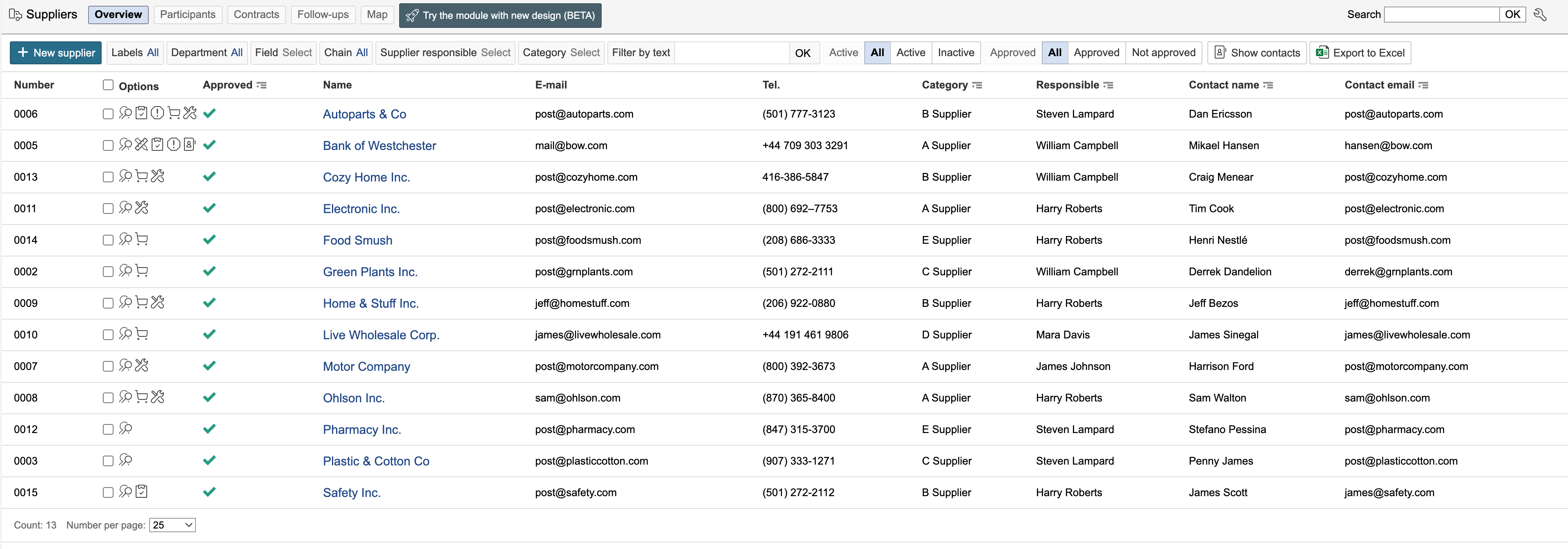The height and width of the screenshot is (549, 1568).
Task: Click the ruler-pencil icon in Bank of Westchester row
Action: 141,145
